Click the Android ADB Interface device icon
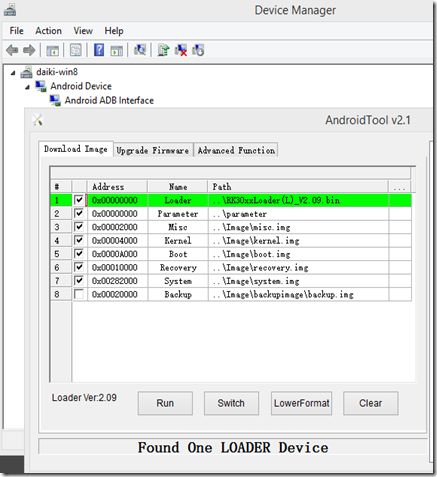 click(55, 101)
